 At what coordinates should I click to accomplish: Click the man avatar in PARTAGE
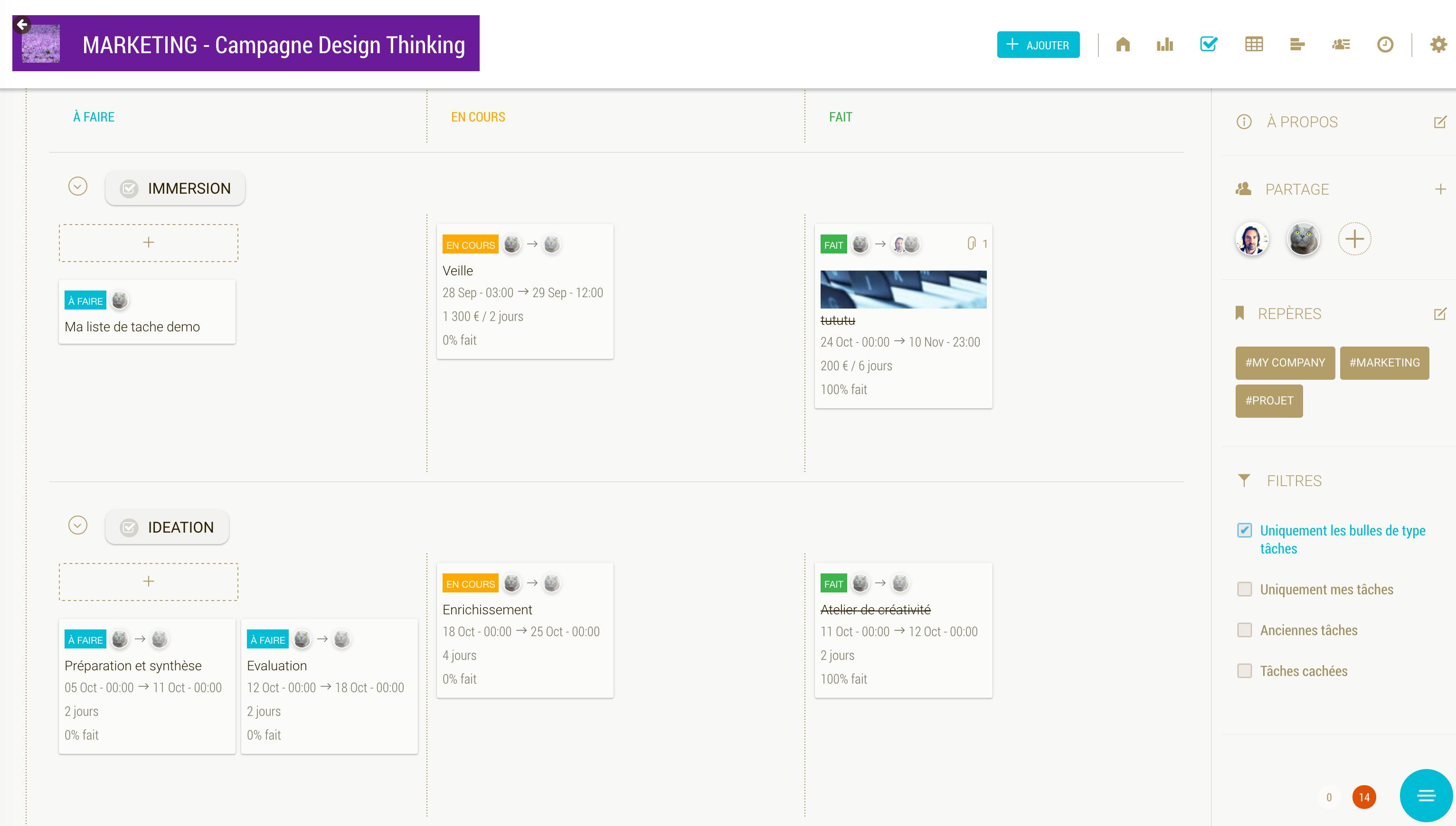(1252, 239)
